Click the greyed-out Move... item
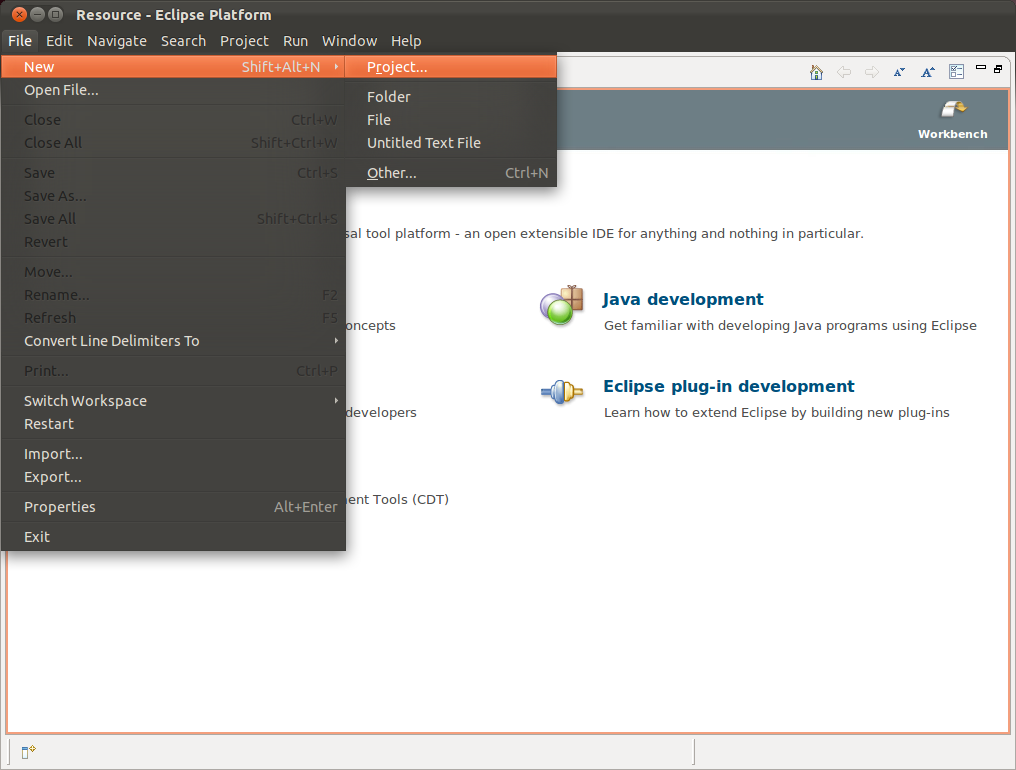Image resolution: width=1016 pixels, height=770 pixels. pyautogui.click(x=173, y=272)
